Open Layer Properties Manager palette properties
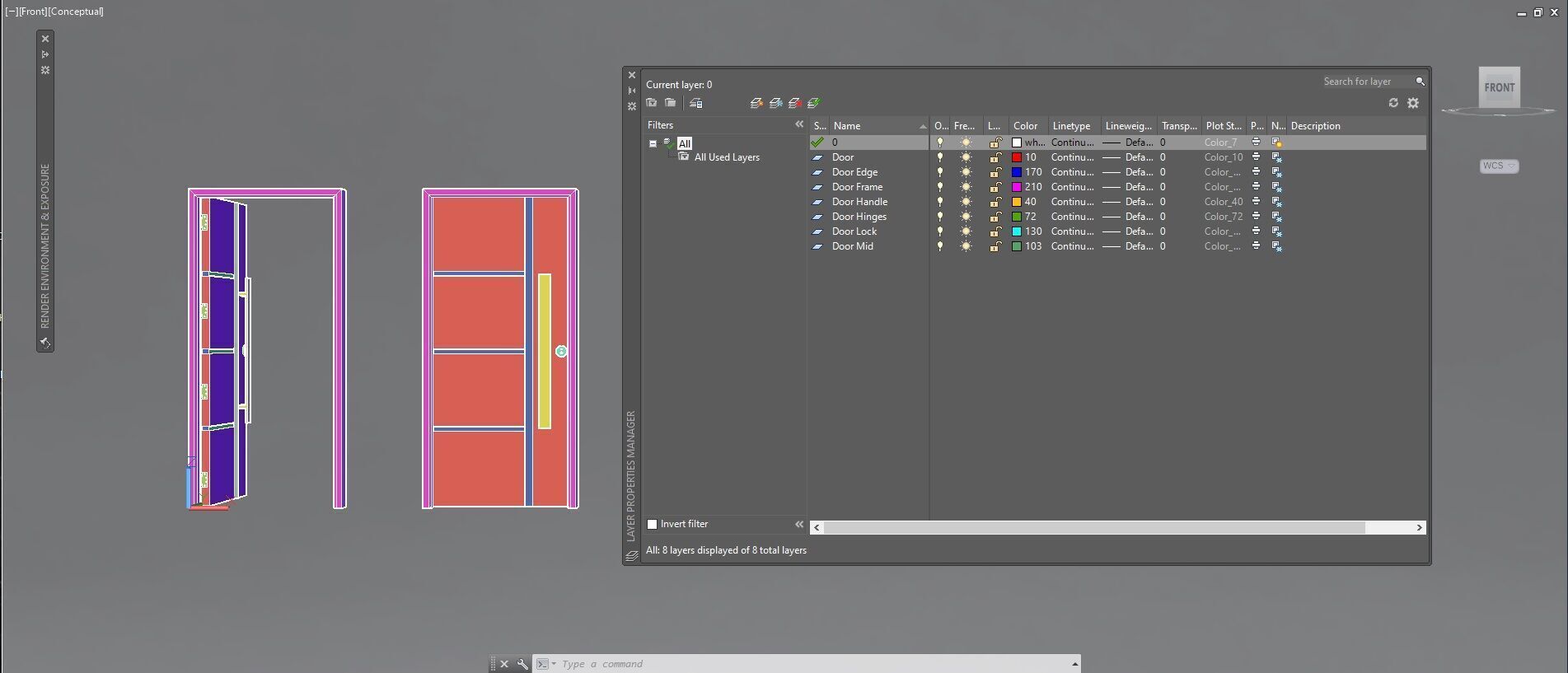This screenshot has height=673, width=1568. coord(632,106)
